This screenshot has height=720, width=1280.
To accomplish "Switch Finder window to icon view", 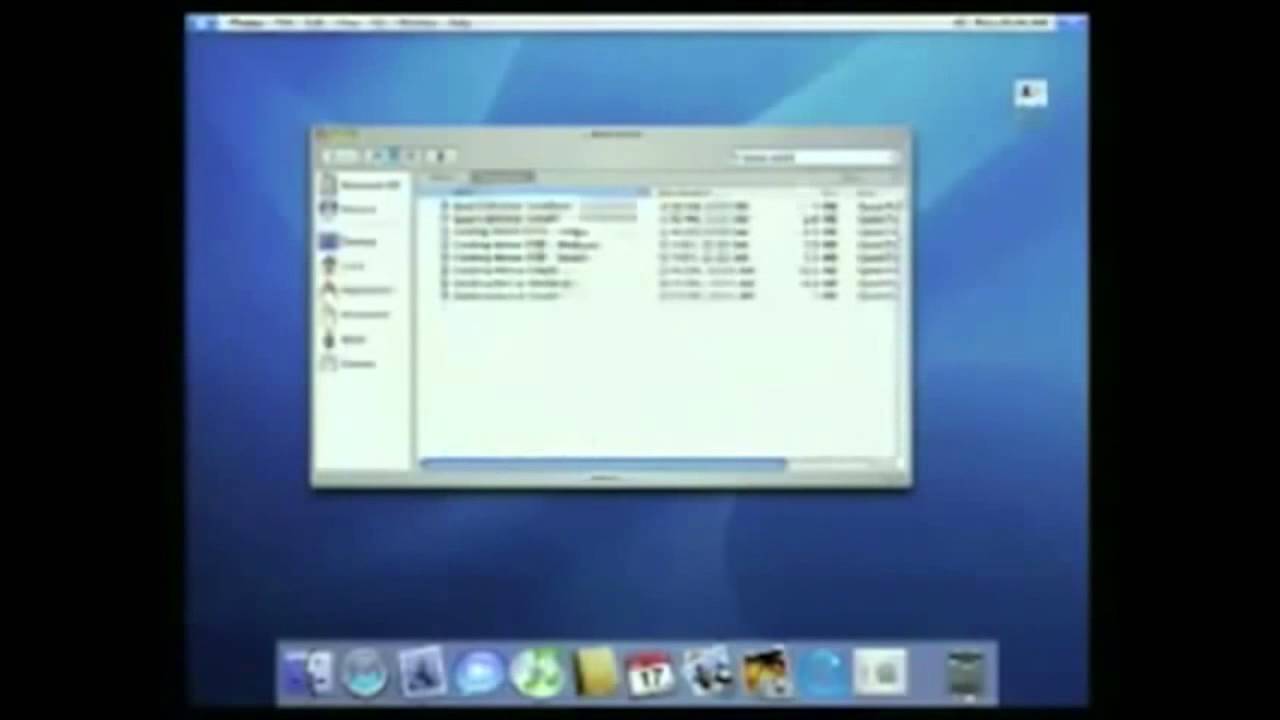I will click(375, 156).
